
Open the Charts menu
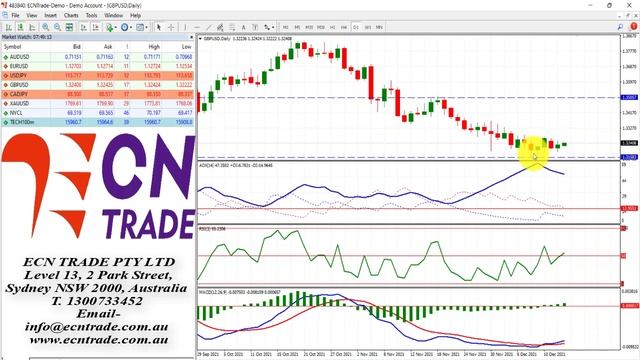pos(71,16)
